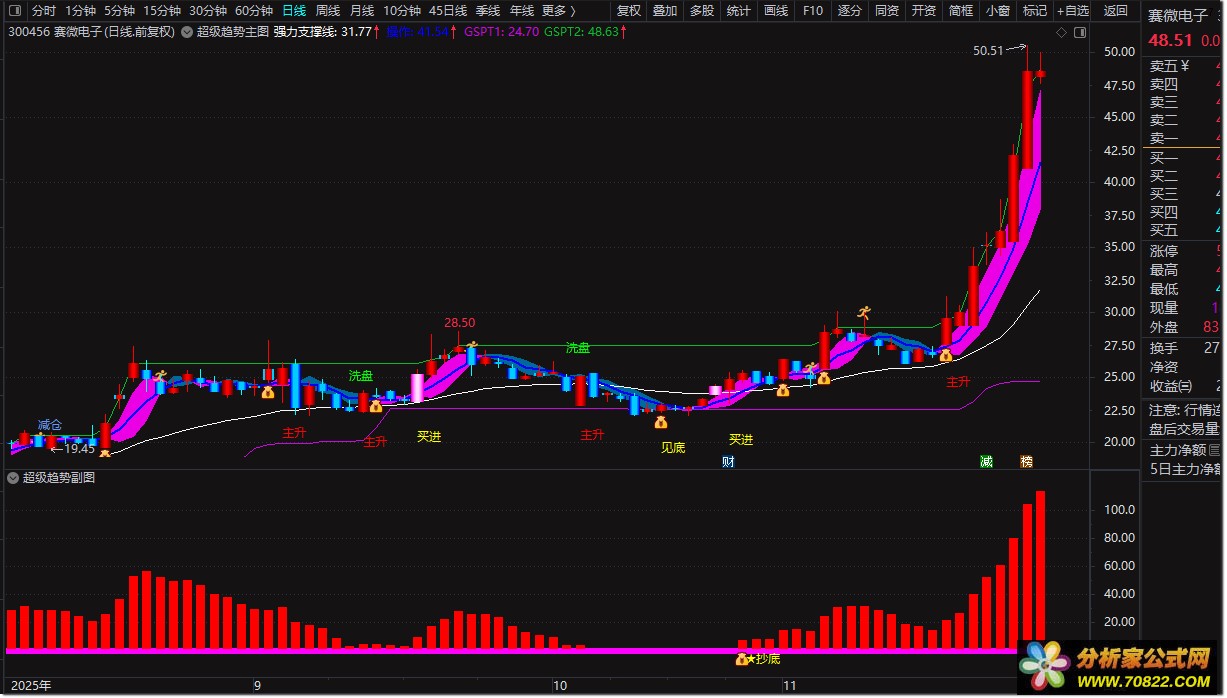1227x698 pixels.
Task: Select the 日线 period tab
Action: click(294, 11)
